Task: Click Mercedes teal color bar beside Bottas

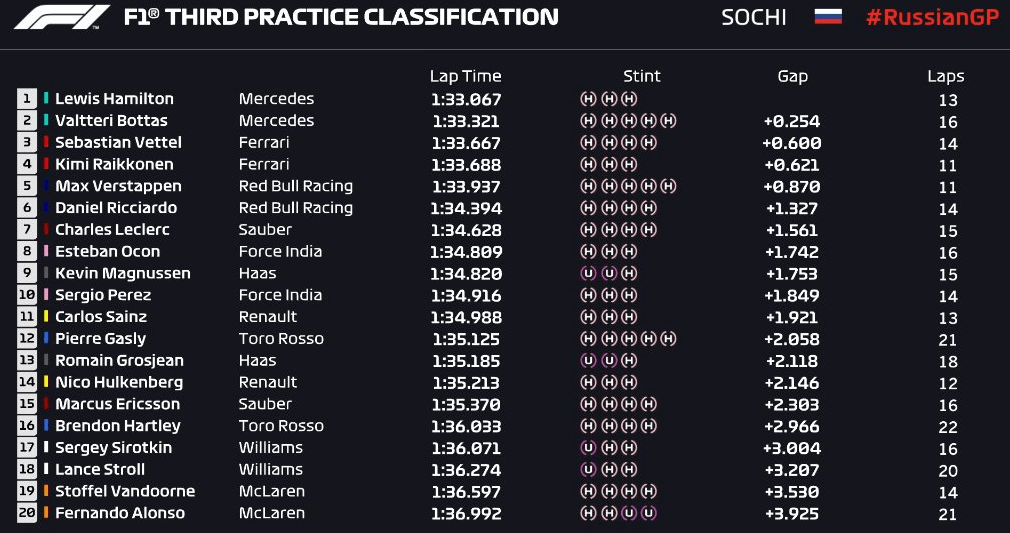Action: 46,121
